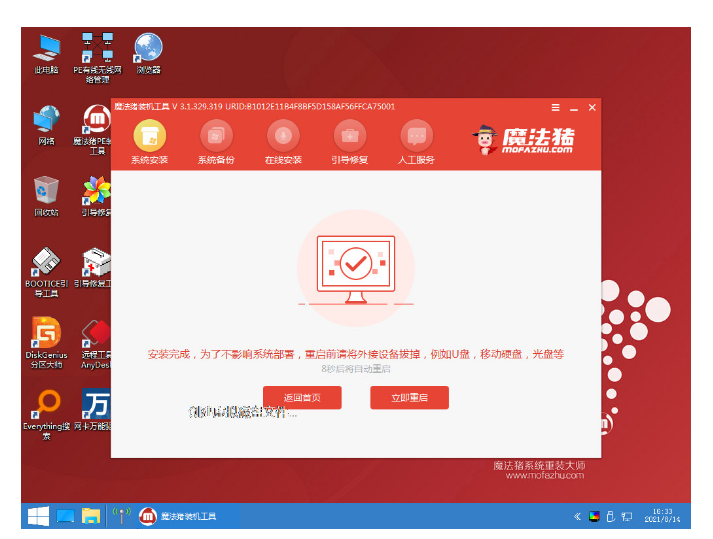
Task: Open the 系统安装 tab icon
Action: point(149,135)
